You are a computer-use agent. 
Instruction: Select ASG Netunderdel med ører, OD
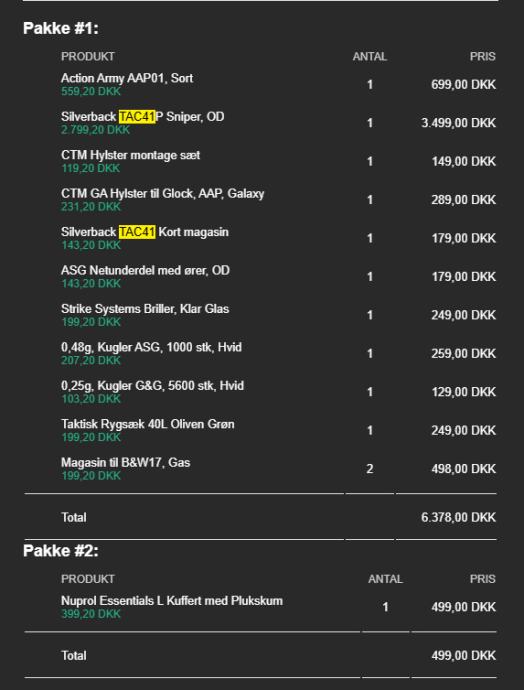pyautogui.click(x=145, y=270)
